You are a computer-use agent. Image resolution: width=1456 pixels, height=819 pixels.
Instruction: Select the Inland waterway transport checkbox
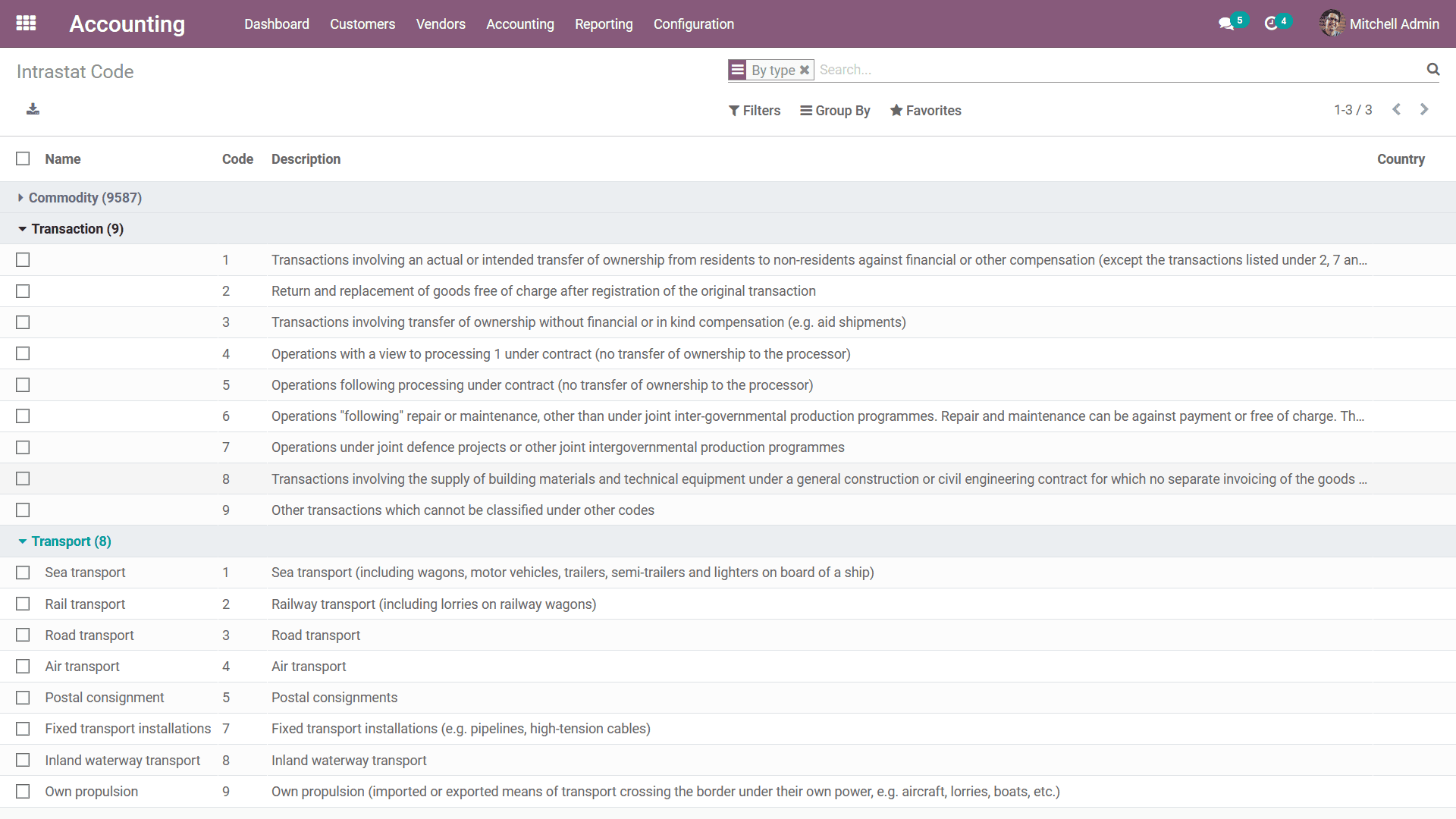(23, 760)
